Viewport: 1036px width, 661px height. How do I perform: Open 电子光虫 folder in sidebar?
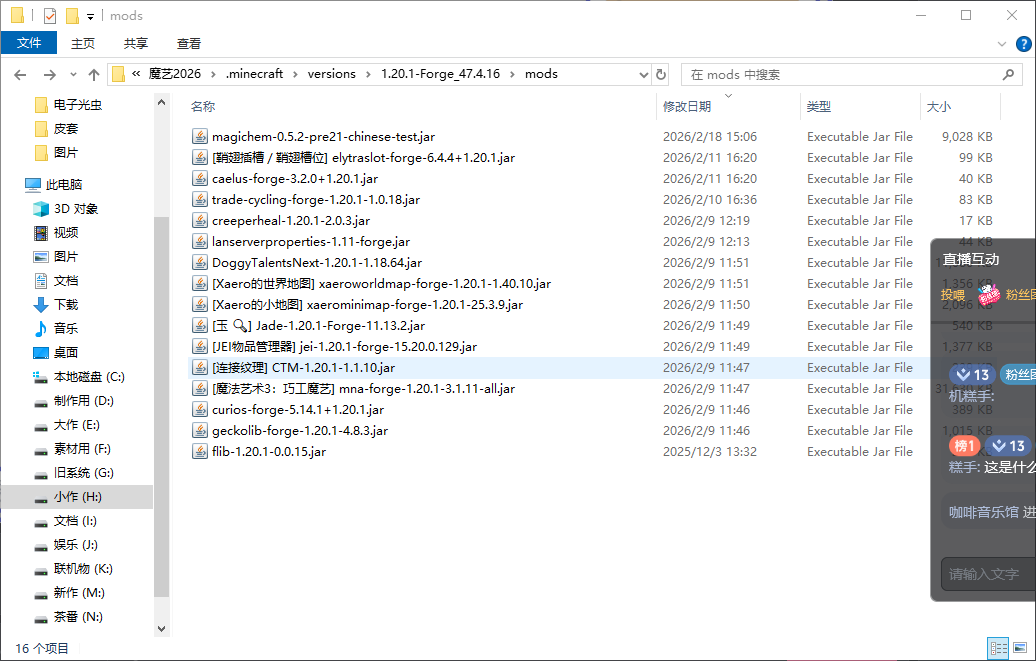point(77,104)
